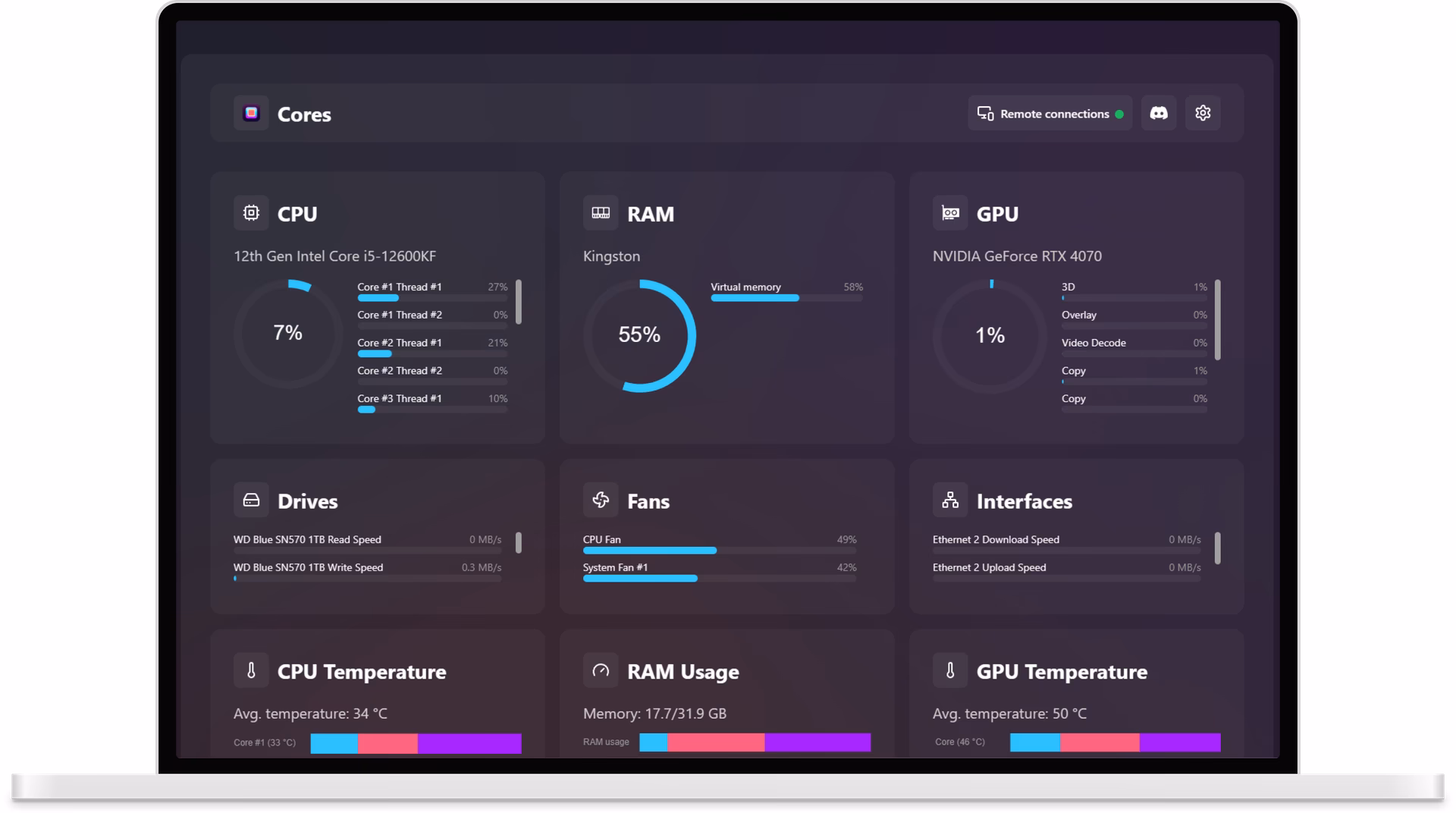Click the GPU 1% circular gauge
The height and width of the screenshot is (813, 1456).
[990, 335]
